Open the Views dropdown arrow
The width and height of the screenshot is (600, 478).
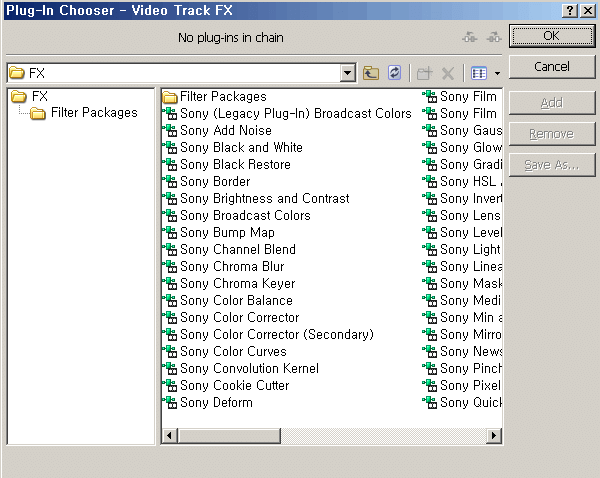coord(497,73)
